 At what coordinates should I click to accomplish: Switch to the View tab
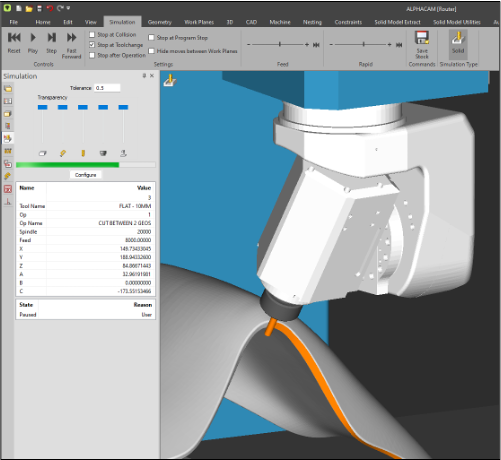point(90,22)
